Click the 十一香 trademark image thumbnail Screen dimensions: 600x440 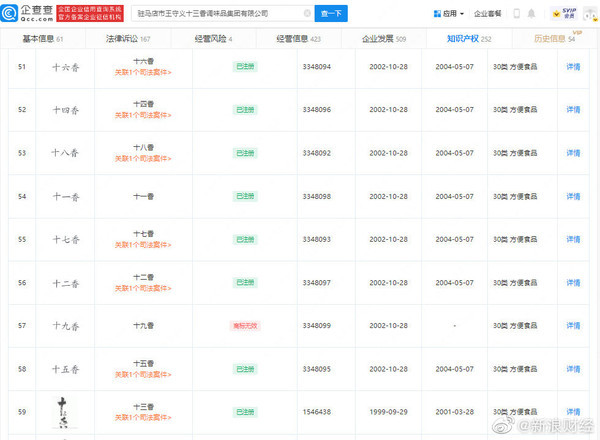[x=65, y=197]
